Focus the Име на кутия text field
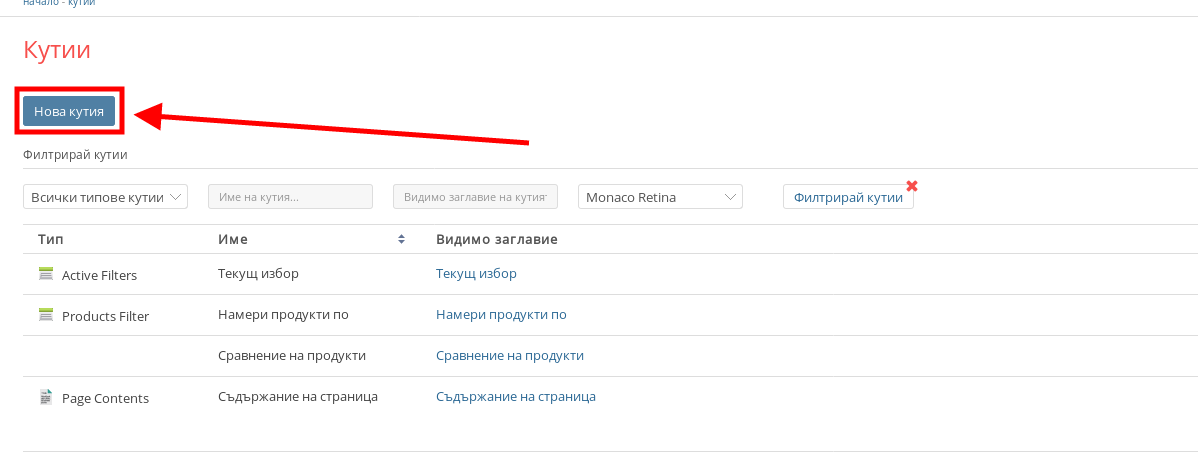This screenshot has height=459, width=1198. tap(290, 197)
